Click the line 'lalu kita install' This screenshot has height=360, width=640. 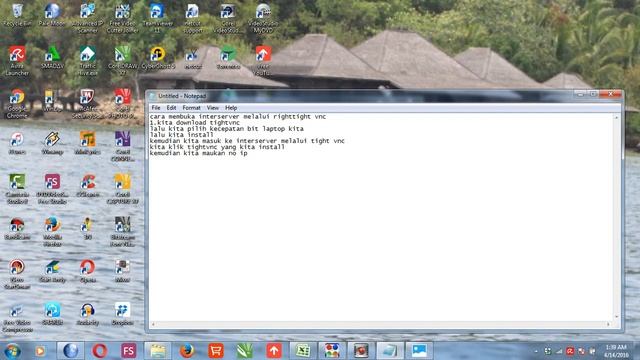tap(182, 135)
